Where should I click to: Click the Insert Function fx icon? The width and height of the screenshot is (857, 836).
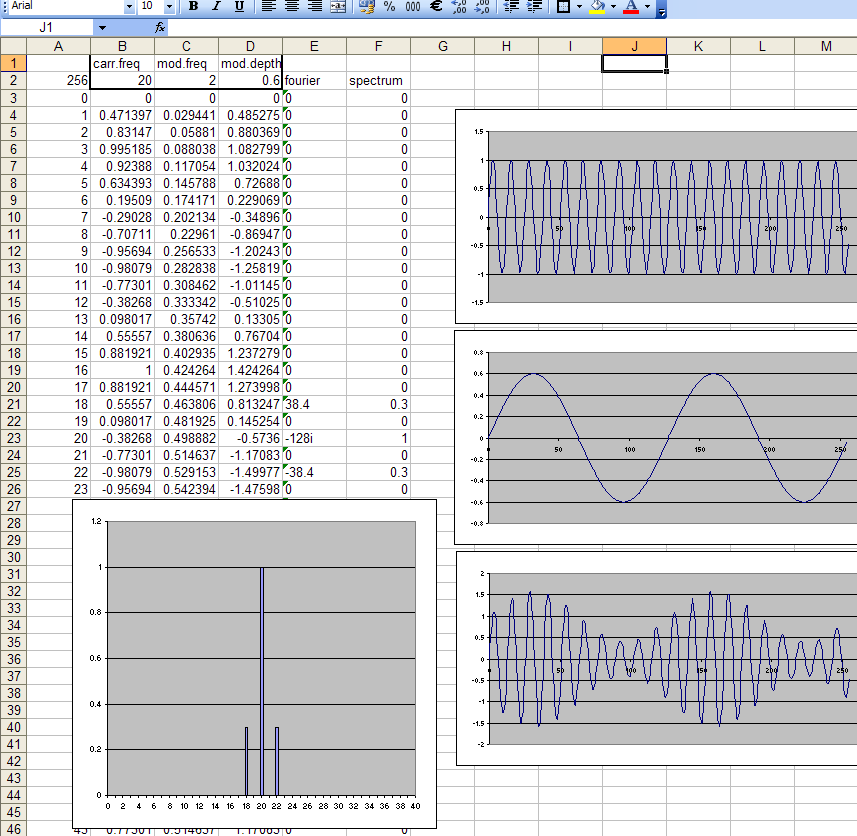tap(160, 27)
